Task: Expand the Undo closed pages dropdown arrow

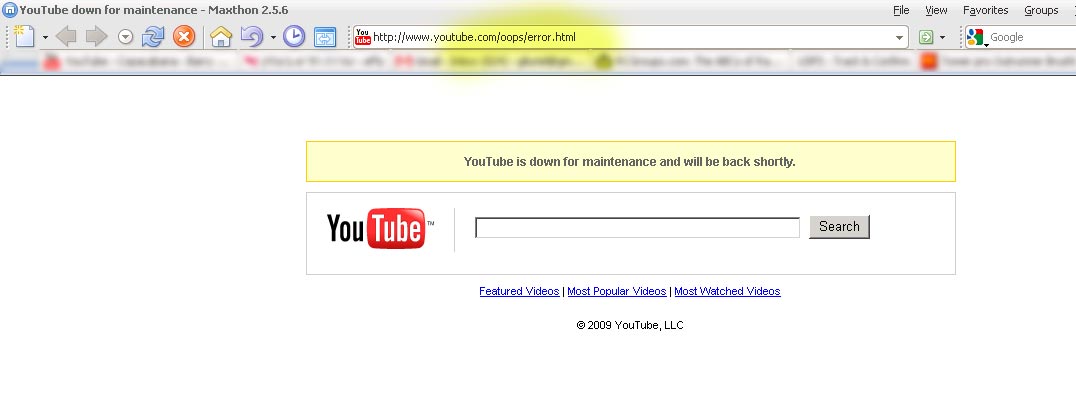Action: [273, 37]
